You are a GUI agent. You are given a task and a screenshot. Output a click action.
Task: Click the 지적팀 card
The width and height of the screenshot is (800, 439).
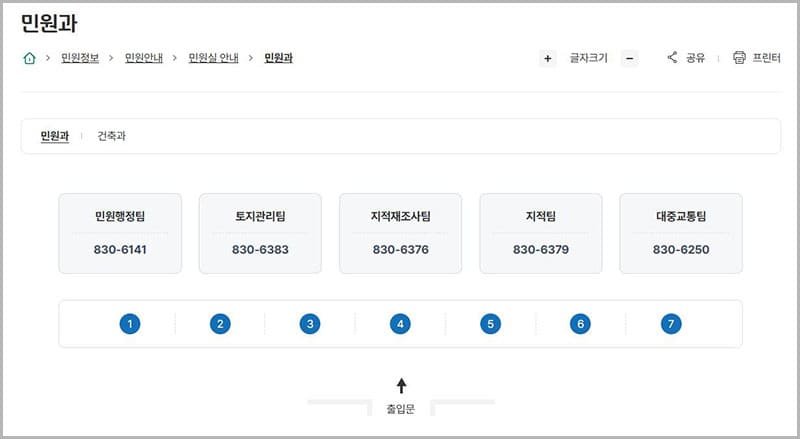541,233
